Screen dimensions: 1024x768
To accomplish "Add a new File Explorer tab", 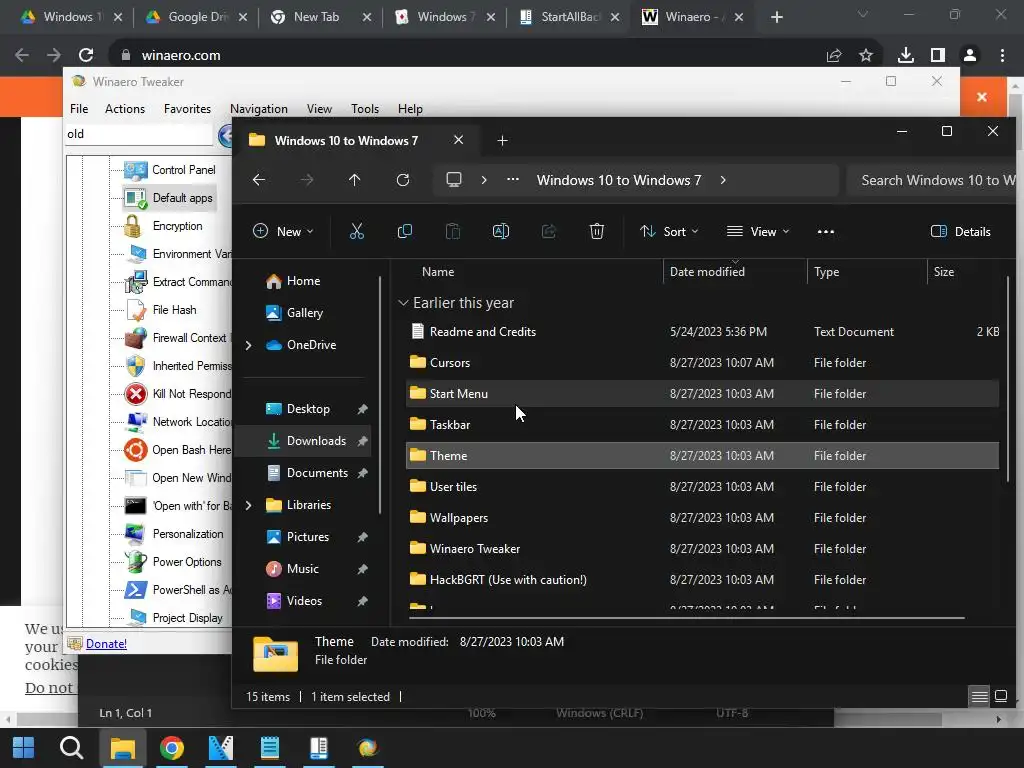I will (x=502, y=140).
